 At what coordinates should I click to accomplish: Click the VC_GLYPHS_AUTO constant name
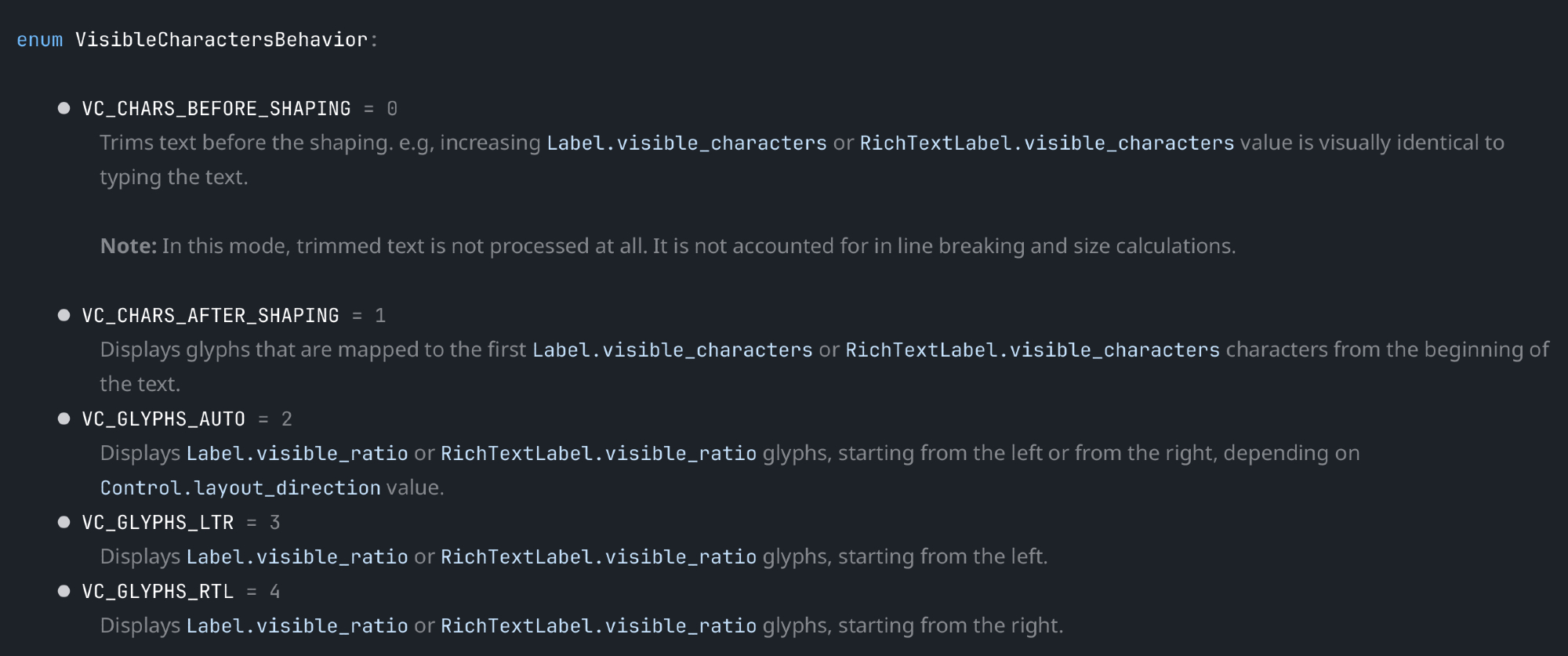(x=163, y=419)
